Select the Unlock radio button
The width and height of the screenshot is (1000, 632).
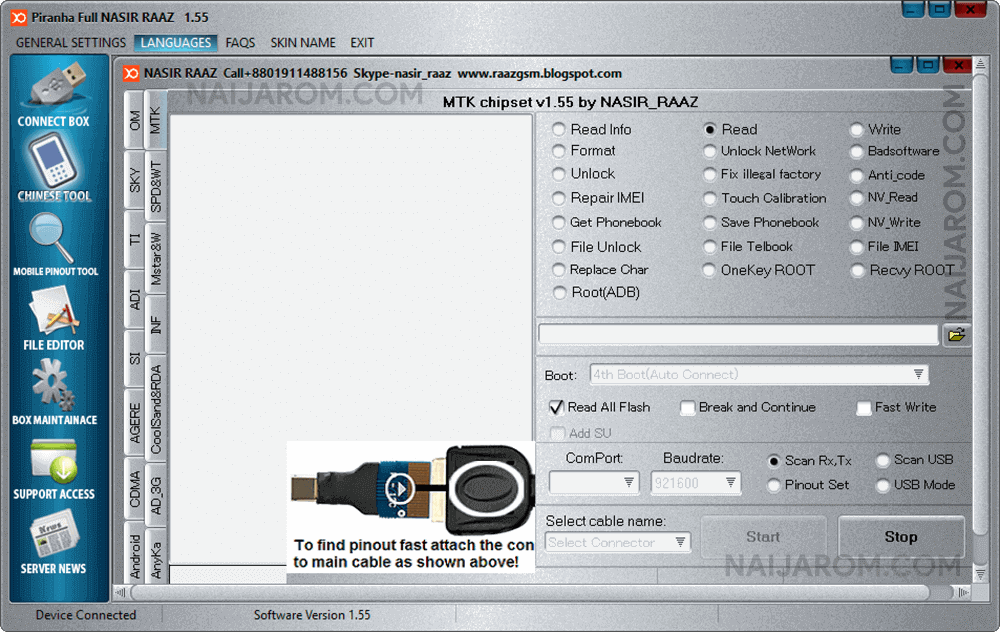coord(559,174)
